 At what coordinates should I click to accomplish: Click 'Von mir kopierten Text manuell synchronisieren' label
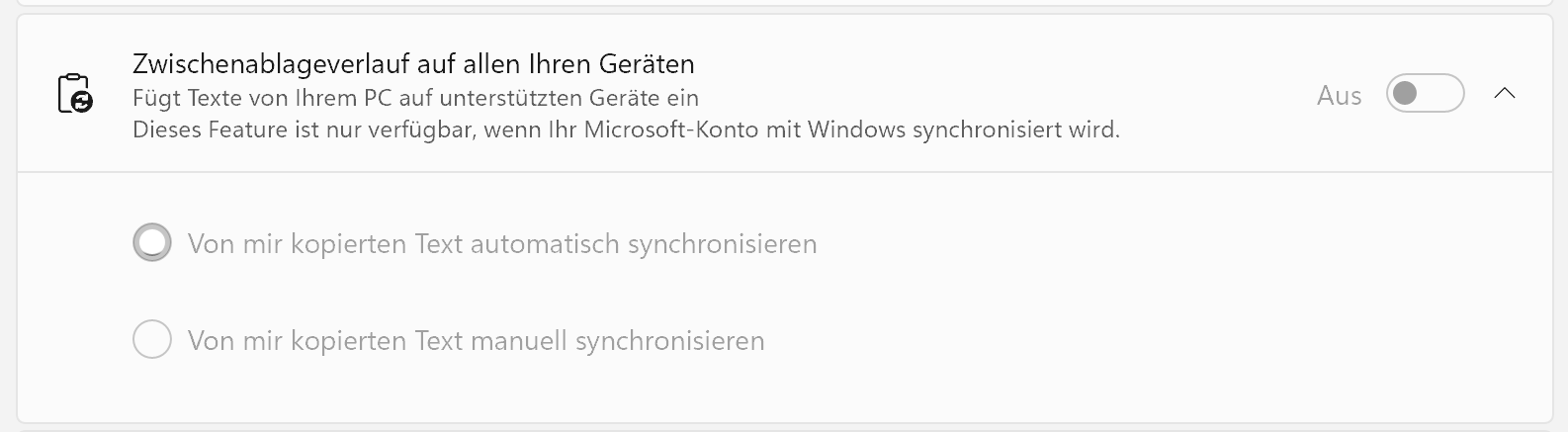[x=476, y=341]
